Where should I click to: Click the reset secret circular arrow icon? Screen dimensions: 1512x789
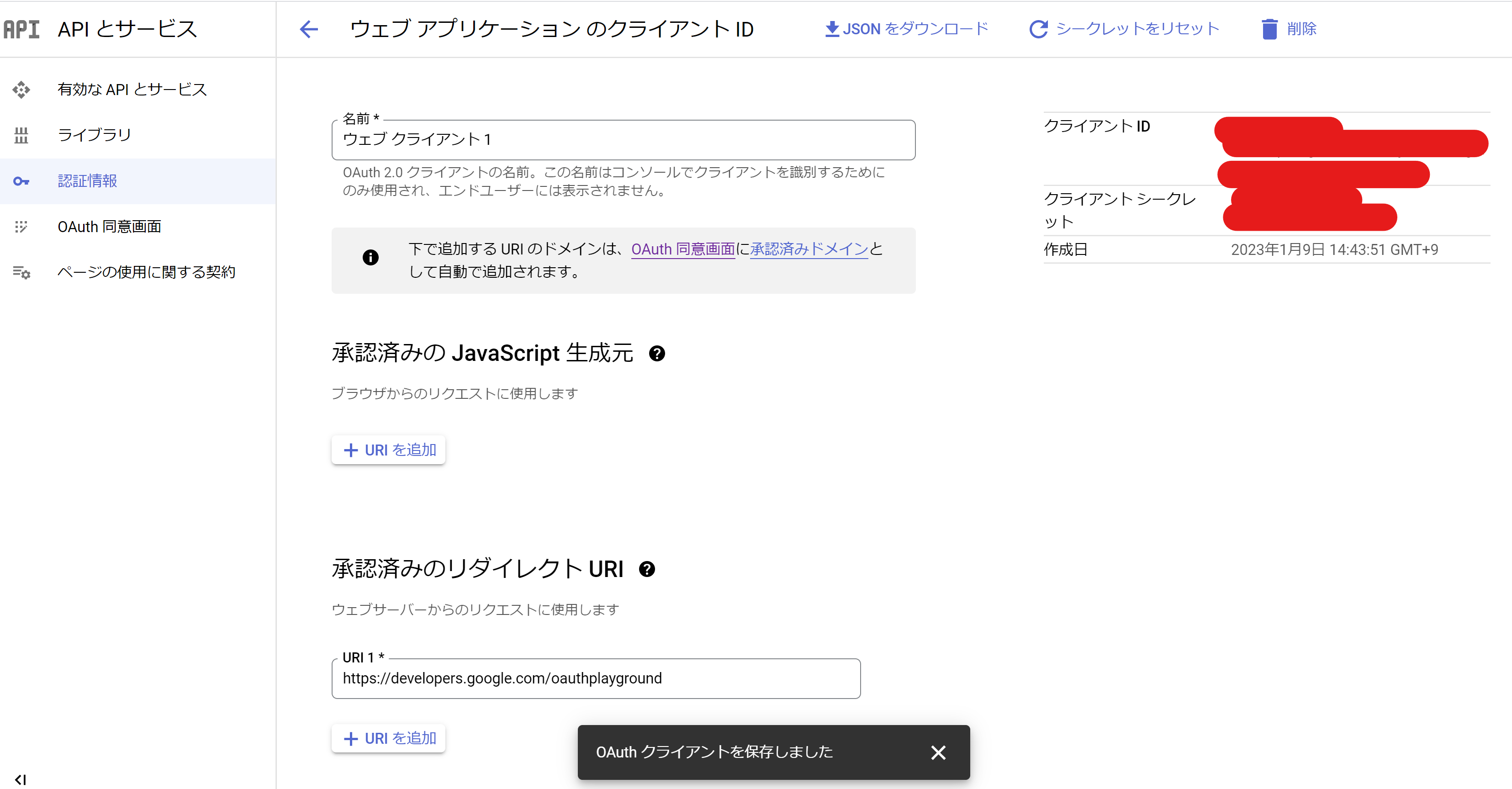point(1038,28)
